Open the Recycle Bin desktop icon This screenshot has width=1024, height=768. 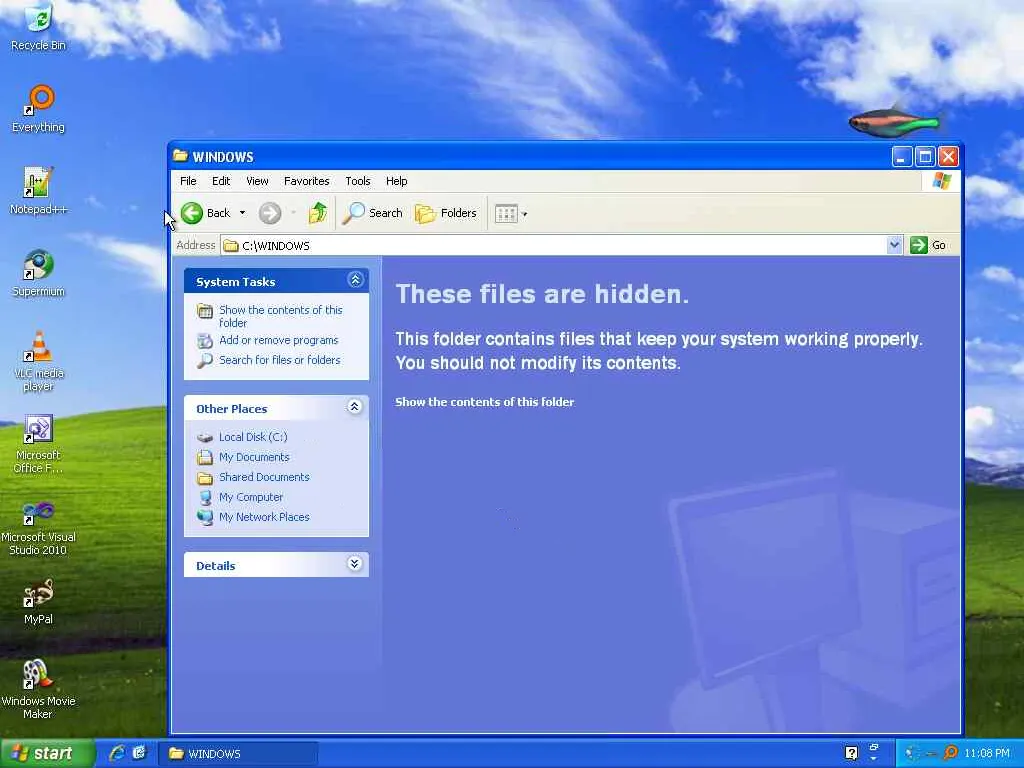coord(39,26)
